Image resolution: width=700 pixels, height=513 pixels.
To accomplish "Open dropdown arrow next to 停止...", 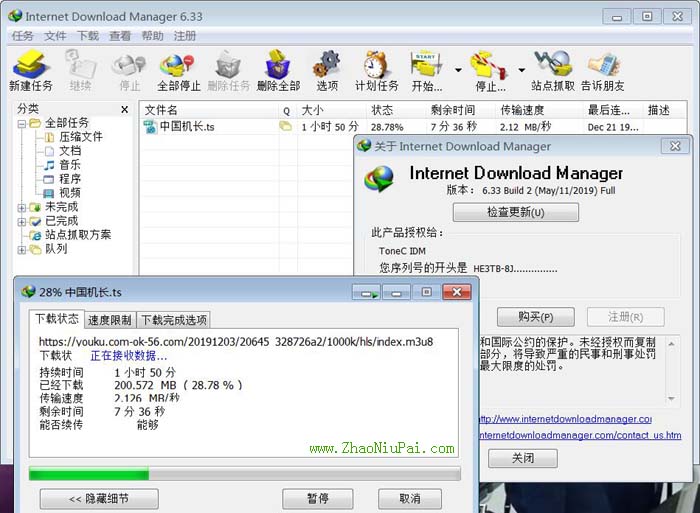I will tap(521, 70).
